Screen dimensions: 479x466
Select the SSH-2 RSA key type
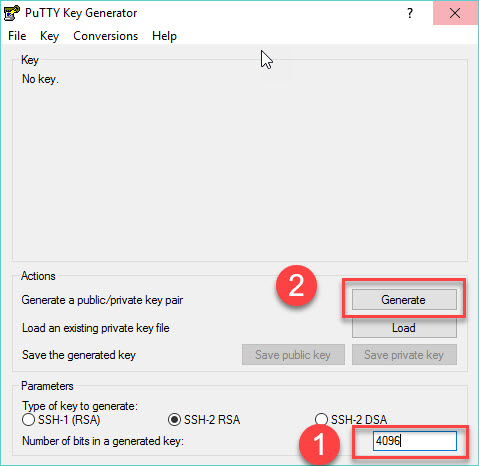click(204, 419)
